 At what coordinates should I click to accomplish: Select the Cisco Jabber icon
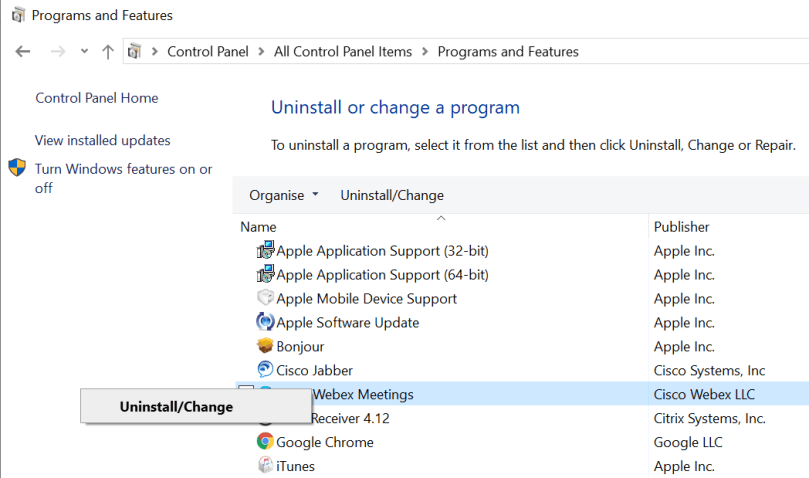266,371
